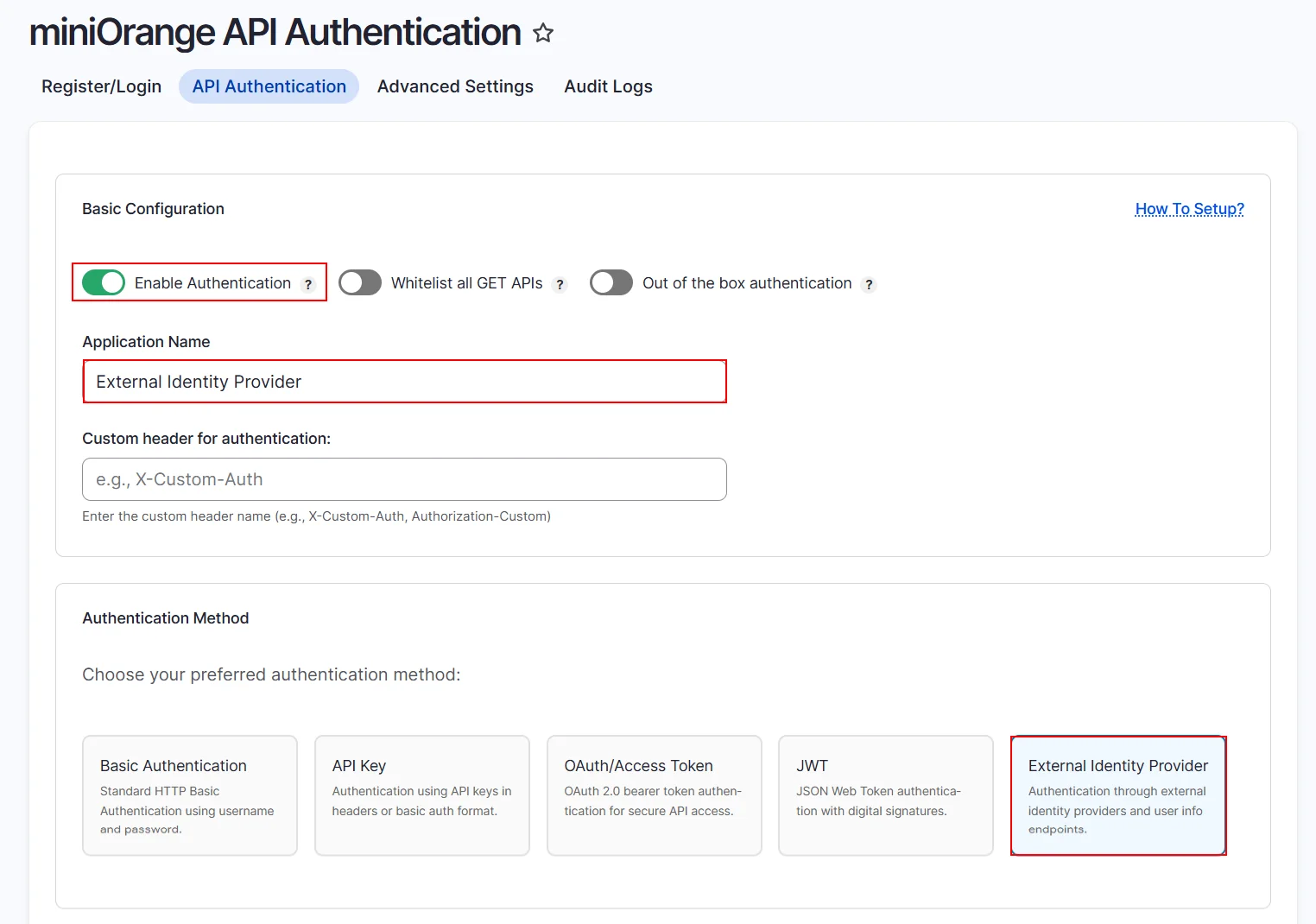Open the How To Setup? link
This screenshot has height=924, width=1316.
tap(1189, 209)
